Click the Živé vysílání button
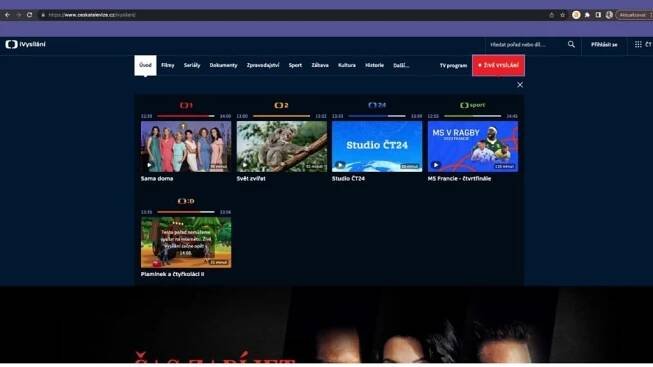Image resolution: width=653 pixels, height=367 pixels. (498, 65)
